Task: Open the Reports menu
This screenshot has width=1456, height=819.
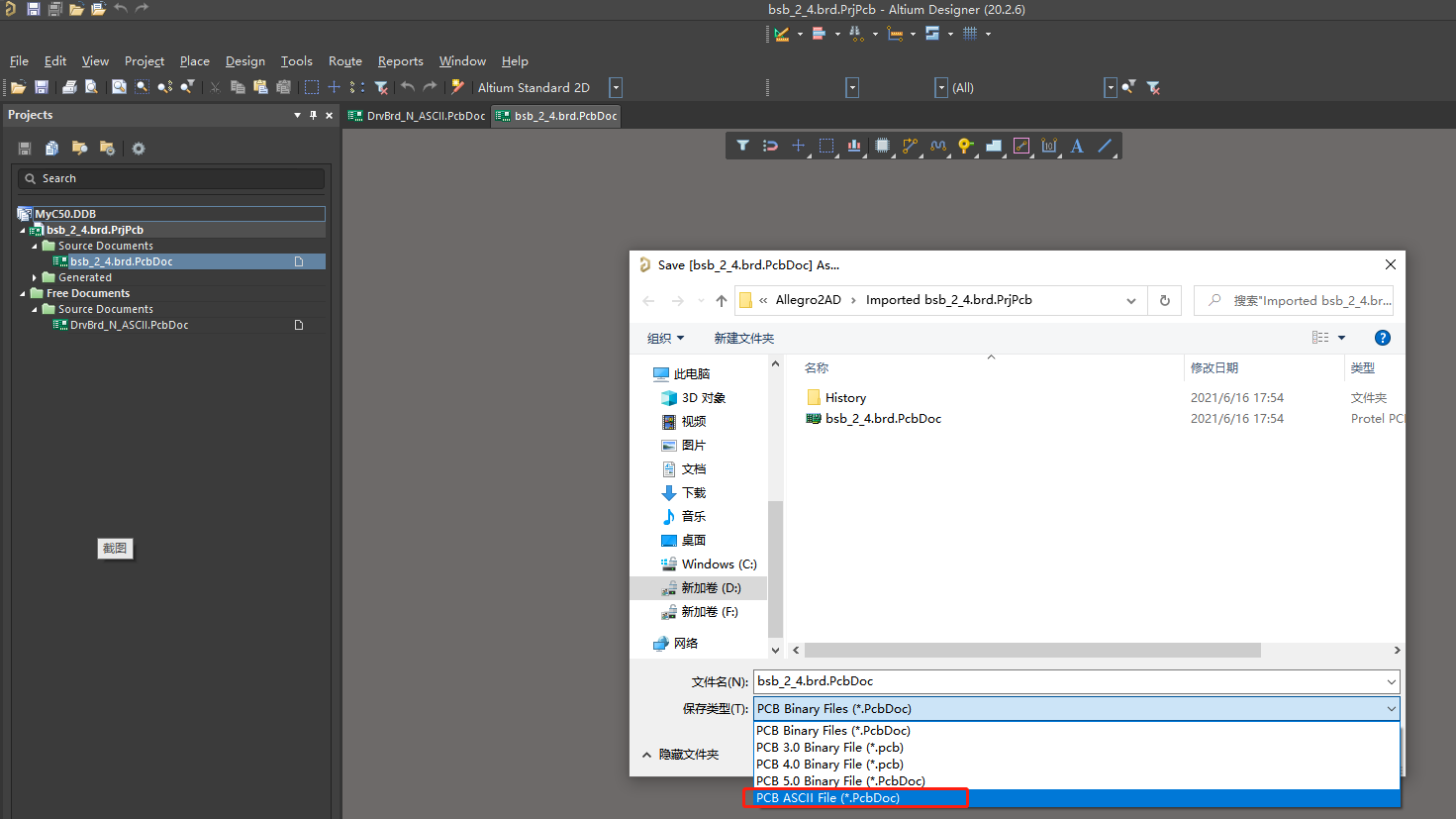Action: [400, 60]
